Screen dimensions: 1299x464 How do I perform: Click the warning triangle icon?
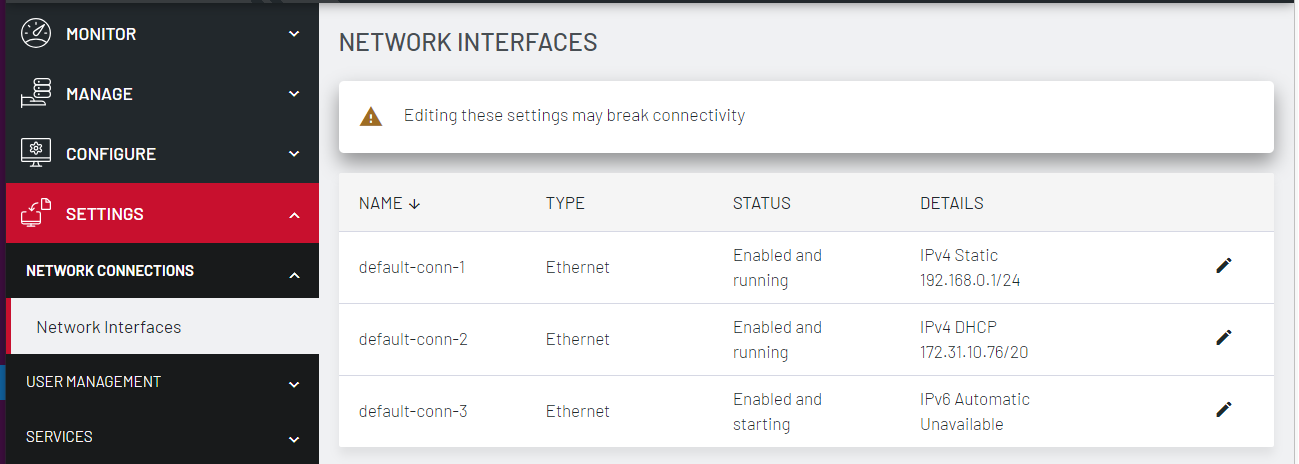coord(371,117)
